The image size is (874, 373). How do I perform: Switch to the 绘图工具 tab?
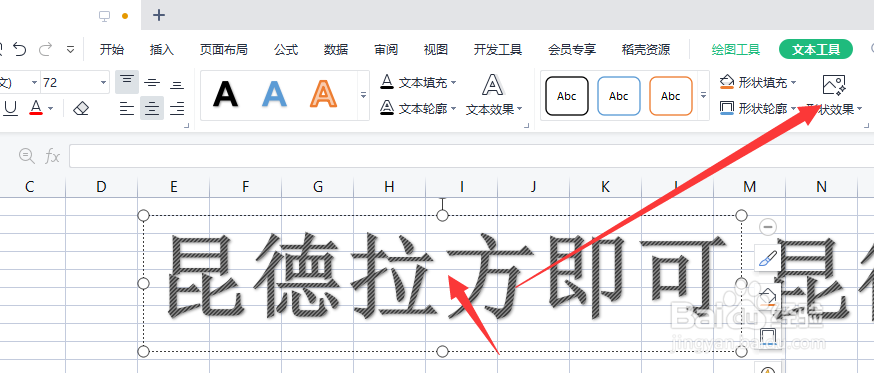pos(736,50)
